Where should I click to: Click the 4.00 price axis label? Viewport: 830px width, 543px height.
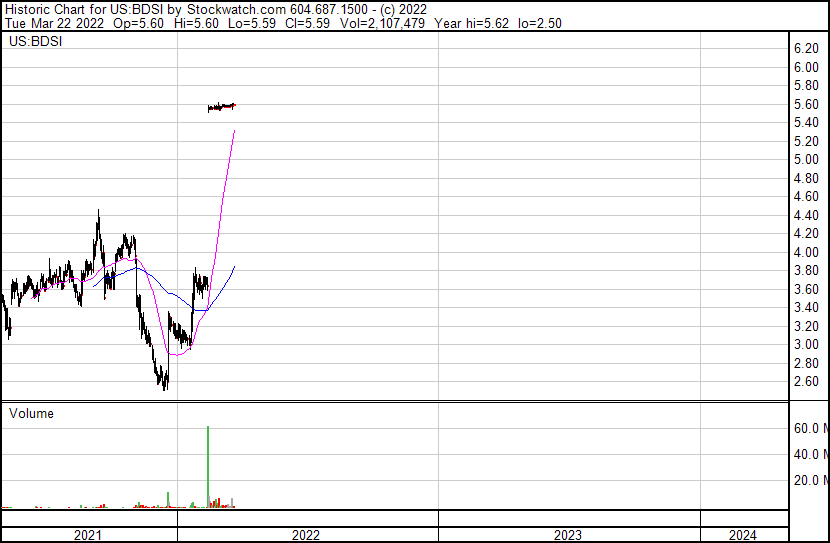[x=806, y=252]
